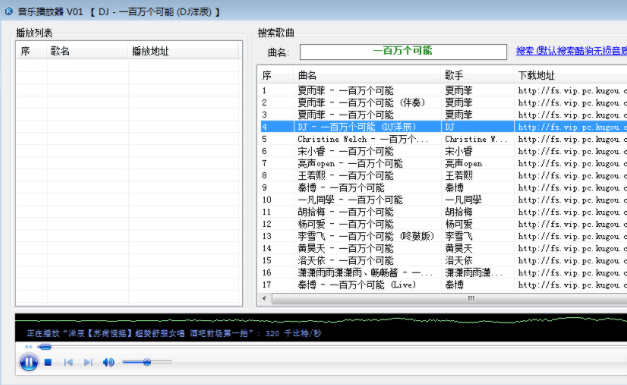Click the playback seek bar handle

point(45,347)
